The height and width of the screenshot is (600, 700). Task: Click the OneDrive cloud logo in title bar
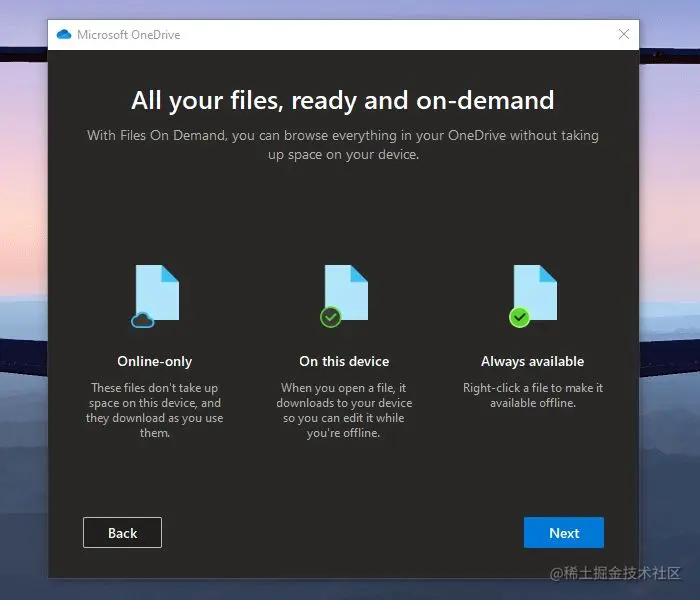click(64, 34)
